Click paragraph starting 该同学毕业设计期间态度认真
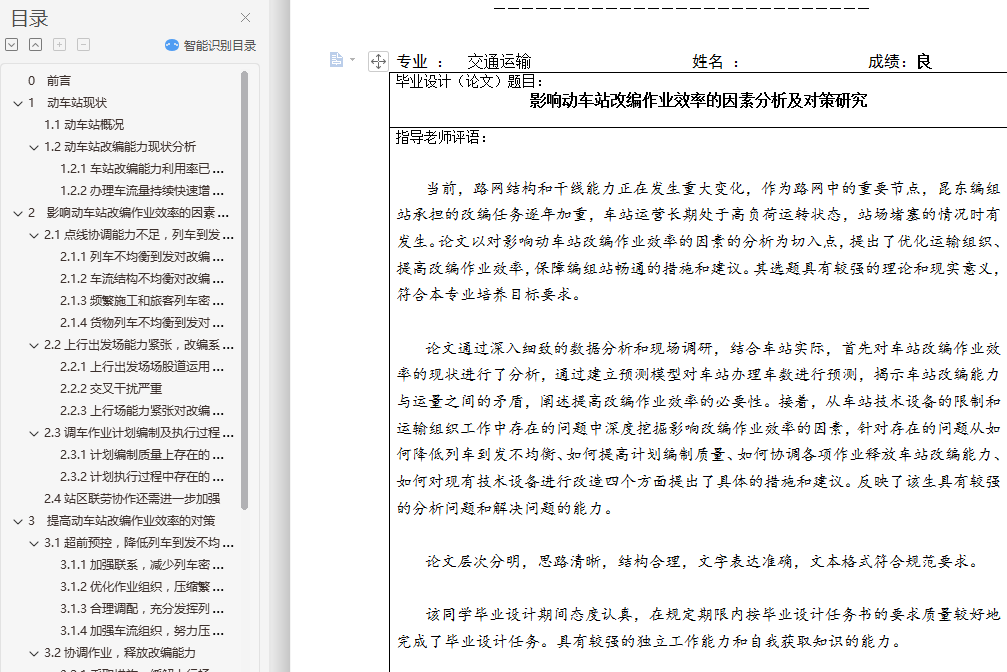 point(699,628)
